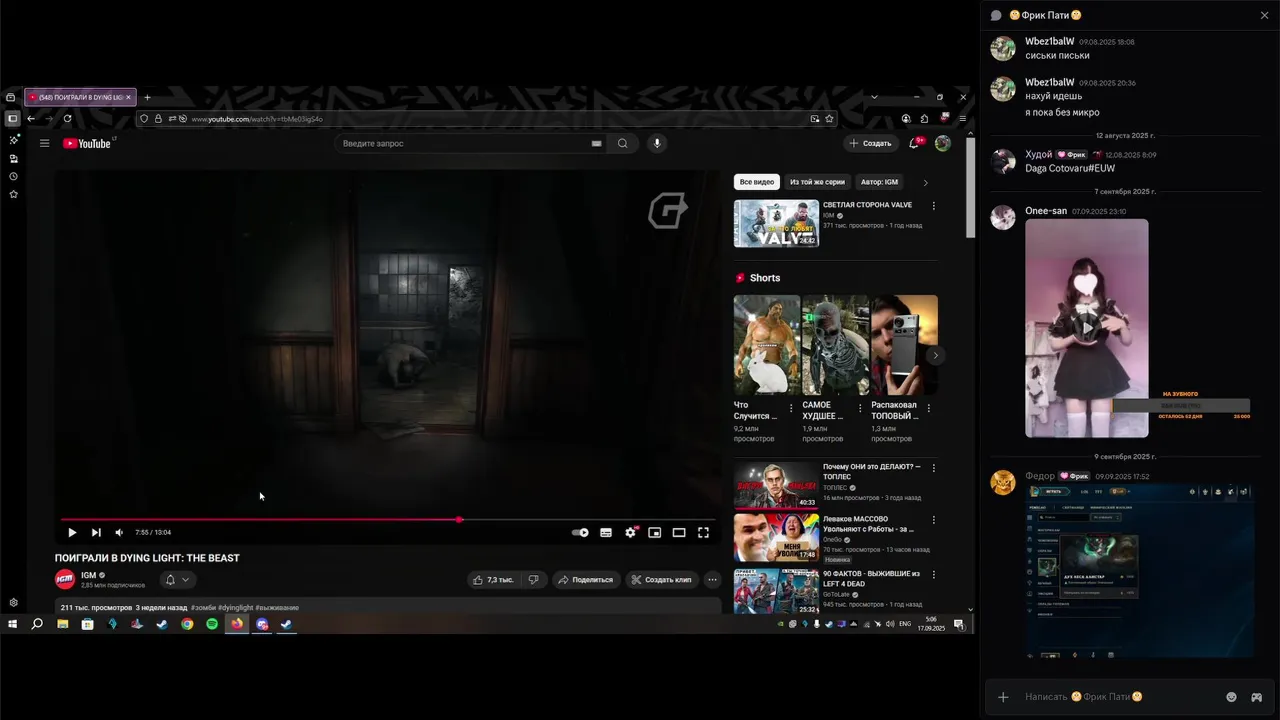Select the Автор: IGM chip

tap(879, 182)
